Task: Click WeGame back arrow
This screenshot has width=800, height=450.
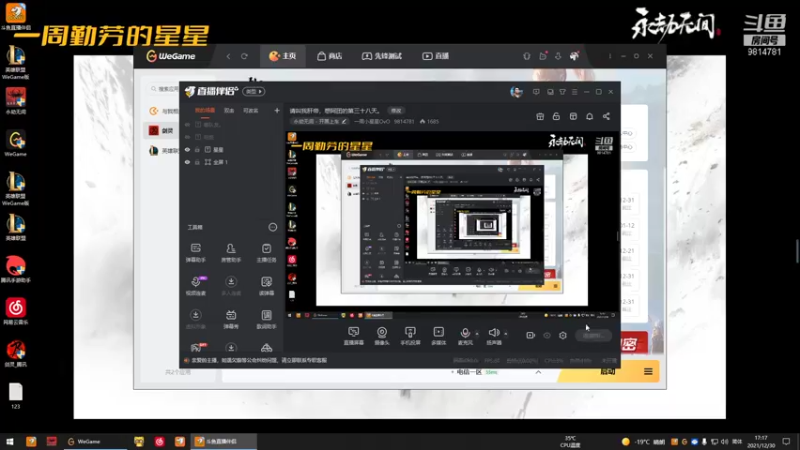Action: coord(228,56)
